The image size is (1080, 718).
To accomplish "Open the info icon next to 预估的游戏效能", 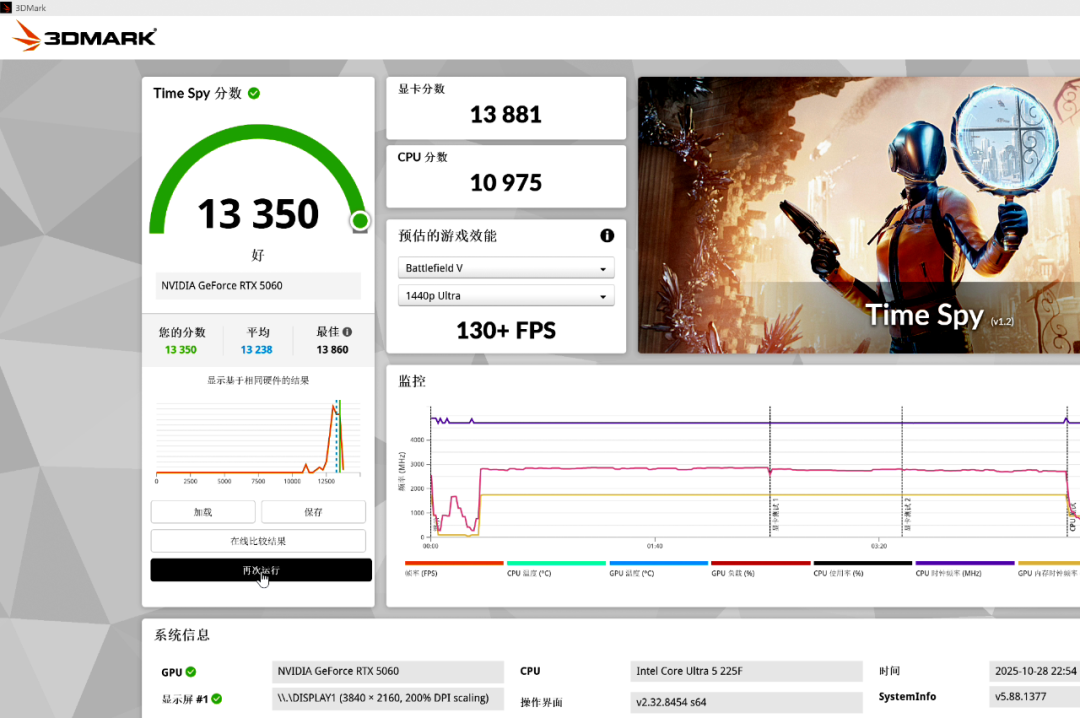I will click(607, 235).
